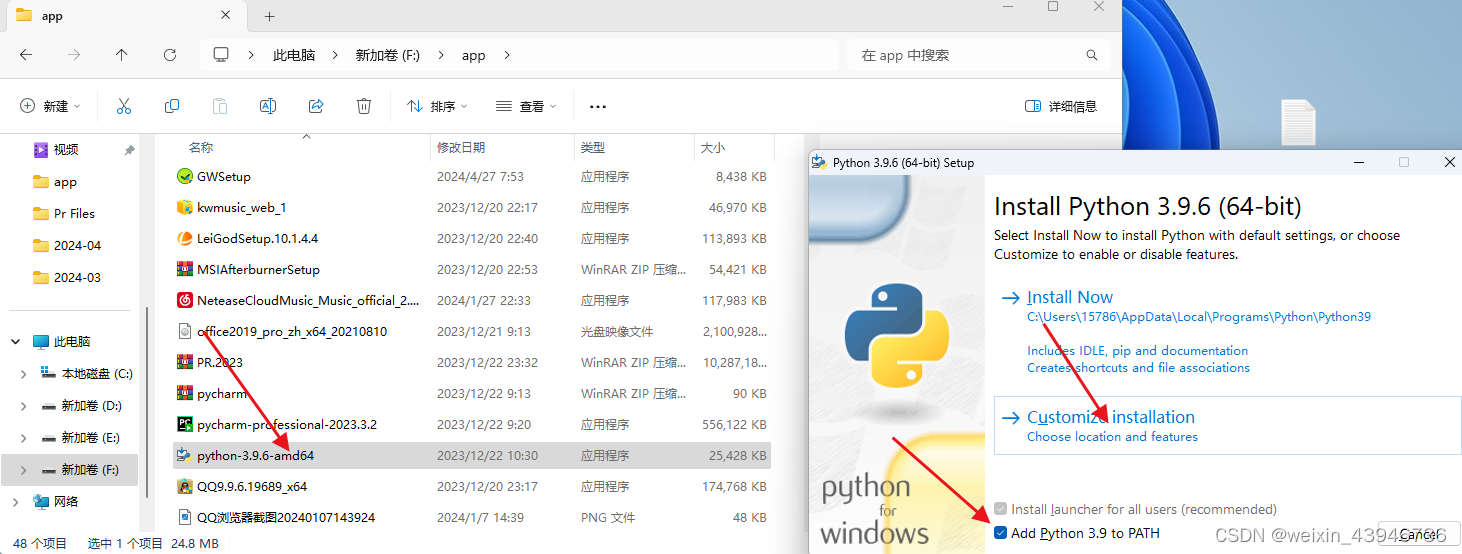Click the Back navigation arrow
1462x554 pixels.
(x=26, y=55)
